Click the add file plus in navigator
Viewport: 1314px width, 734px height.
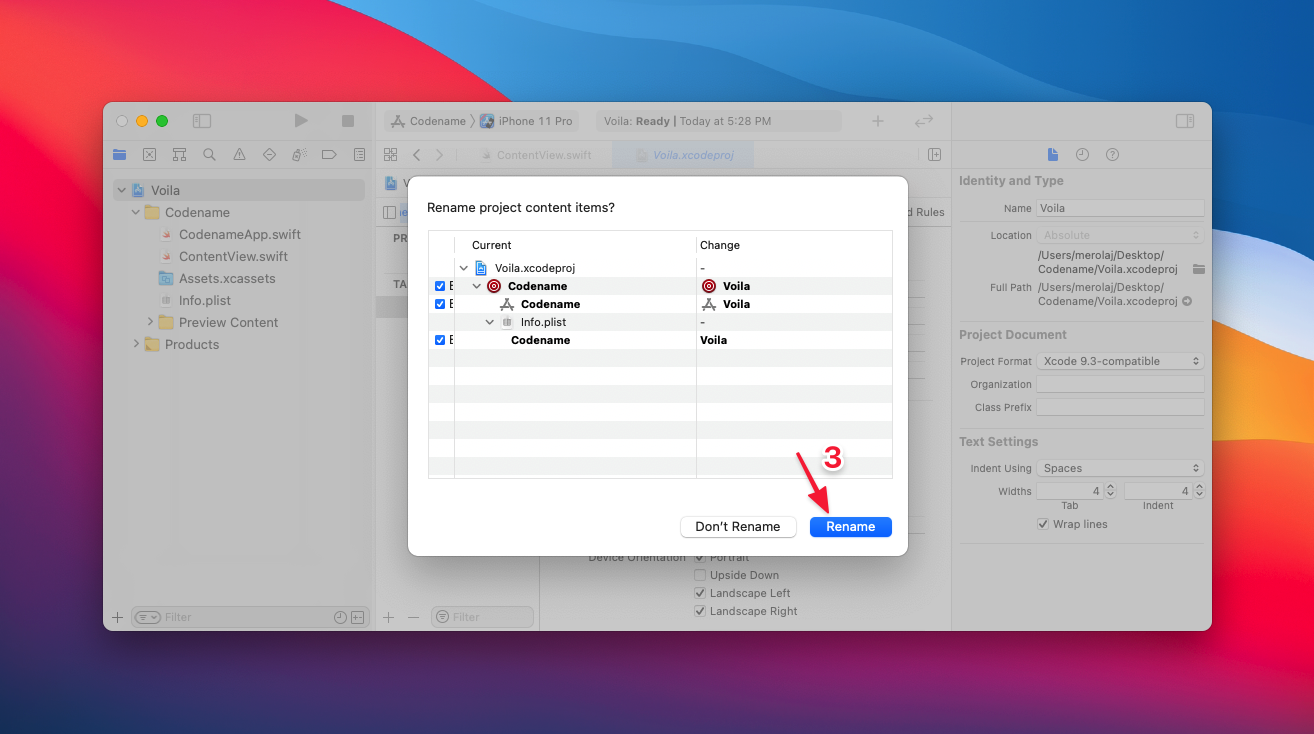[118, 617]
